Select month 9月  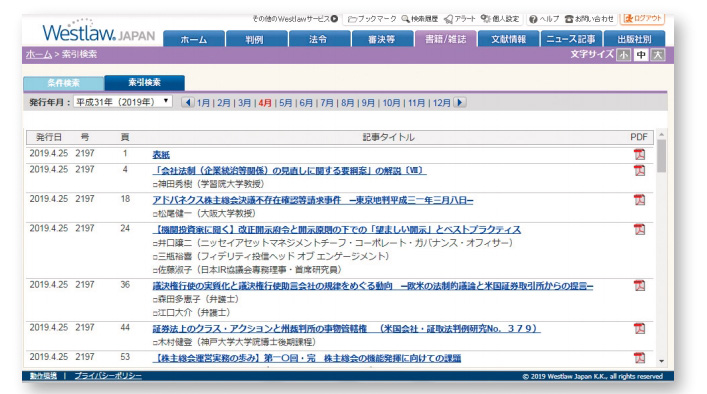tap(368, 103)
